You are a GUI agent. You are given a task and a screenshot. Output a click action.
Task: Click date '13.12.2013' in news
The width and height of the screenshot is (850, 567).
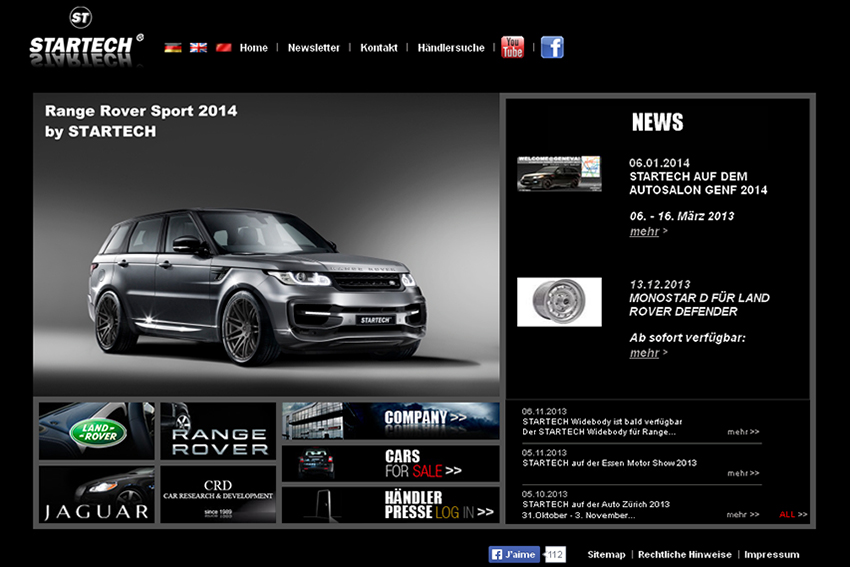660,284
